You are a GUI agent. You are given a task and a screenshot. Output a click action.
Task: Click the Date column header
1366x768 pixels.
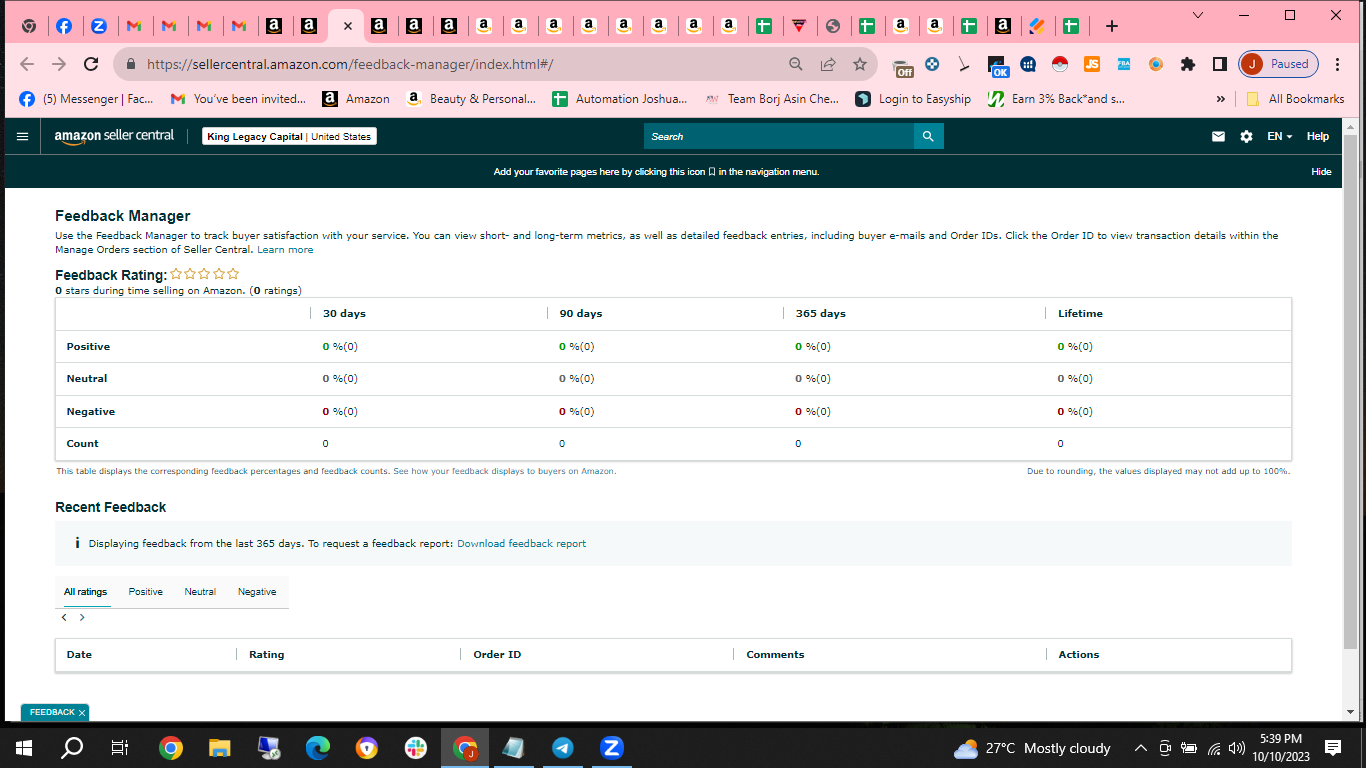tap(79, 655)
